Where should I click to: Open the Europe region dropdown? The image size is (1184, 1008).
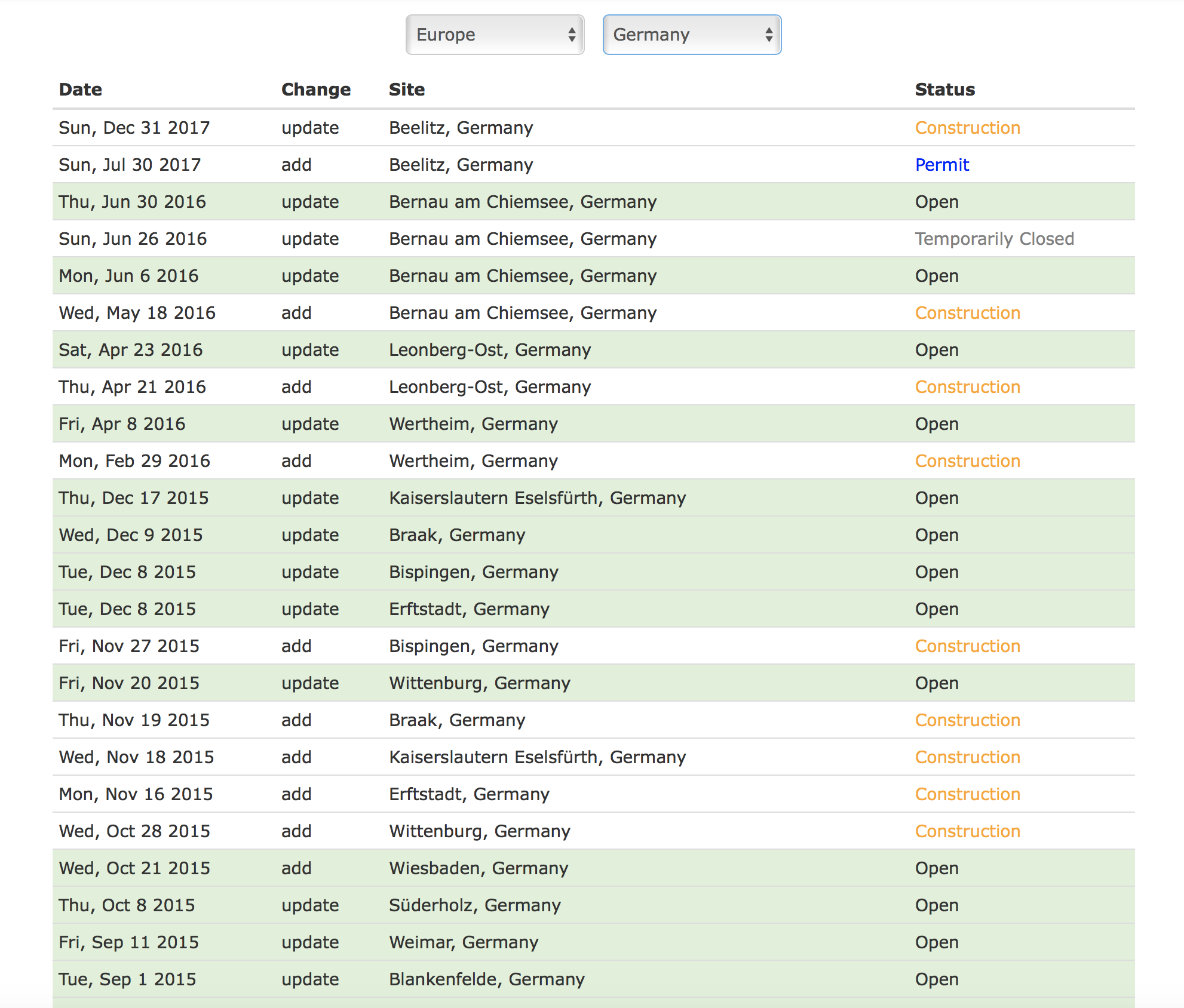tap(495, 35)
